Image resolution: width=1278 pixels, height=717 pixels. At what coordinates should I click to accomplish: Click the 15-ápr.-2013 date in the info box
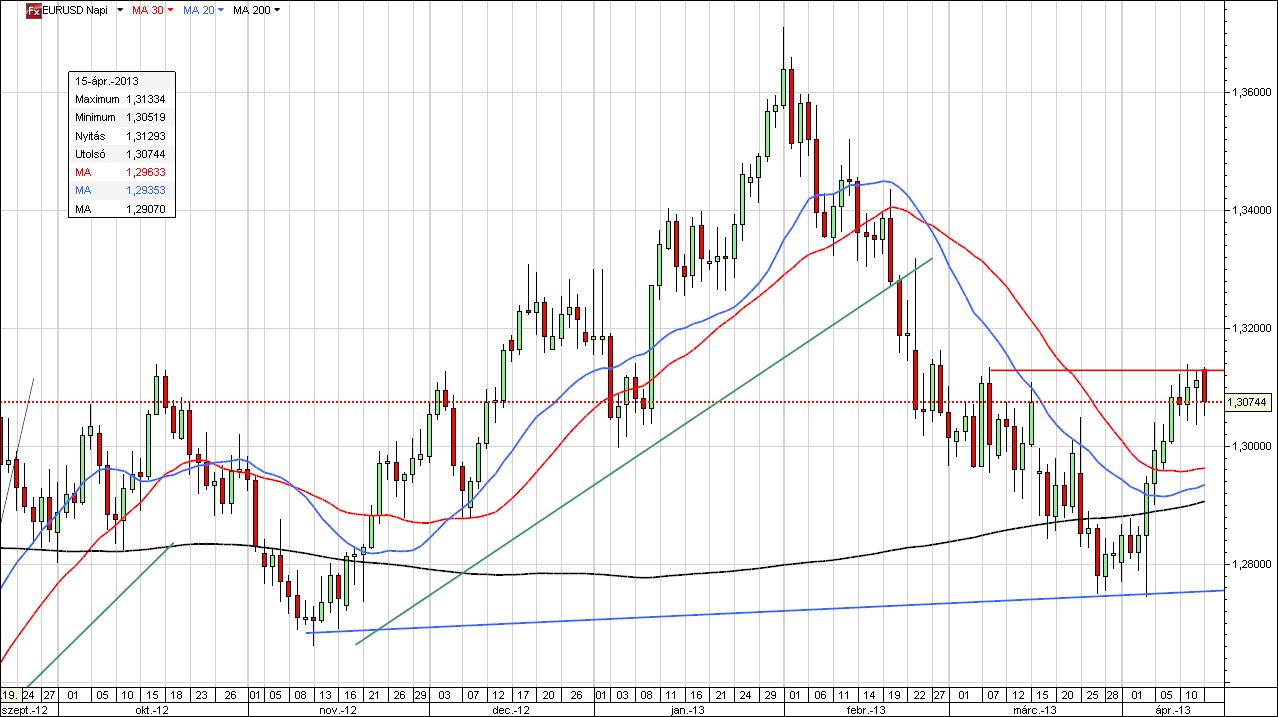click(x=107, y=81)
